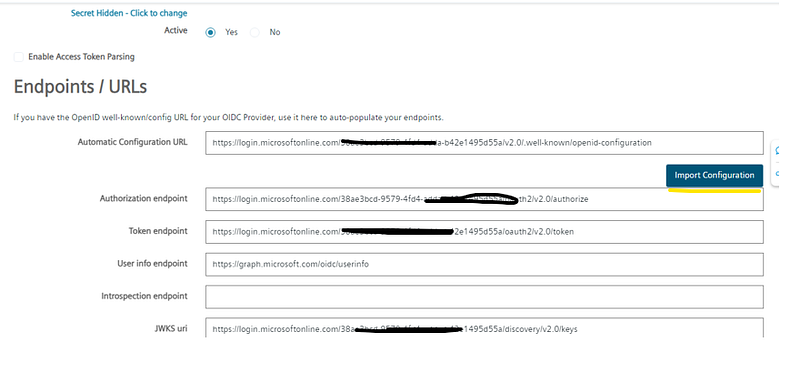
Task: Select the No radio button for Active
Action: (x=255, y=32)
